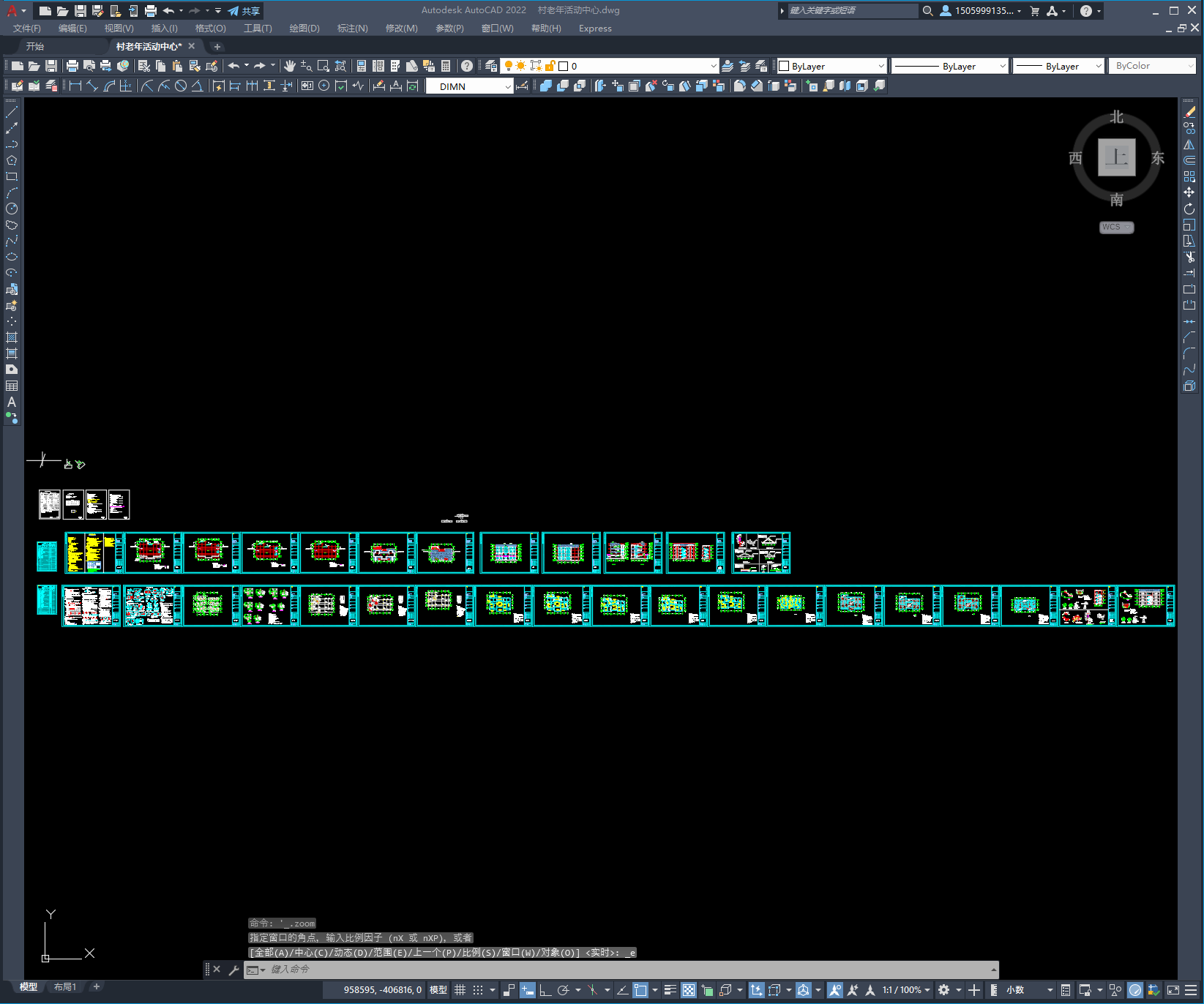The height and width of the screenshot is (1004, 1204).
Task: Select the Line tool in draw toolbar
Action: point(12,112)
